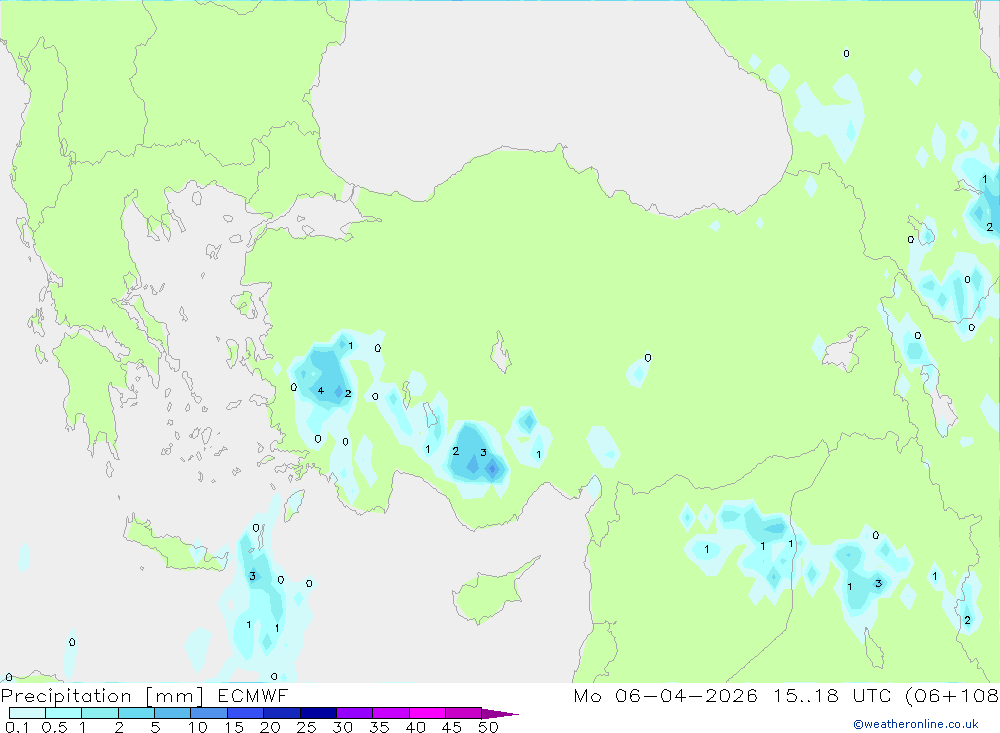Click the 10–15 mm legend color swatch
The height and width of the screenshot is (733, 1000).
click(209, 713)
